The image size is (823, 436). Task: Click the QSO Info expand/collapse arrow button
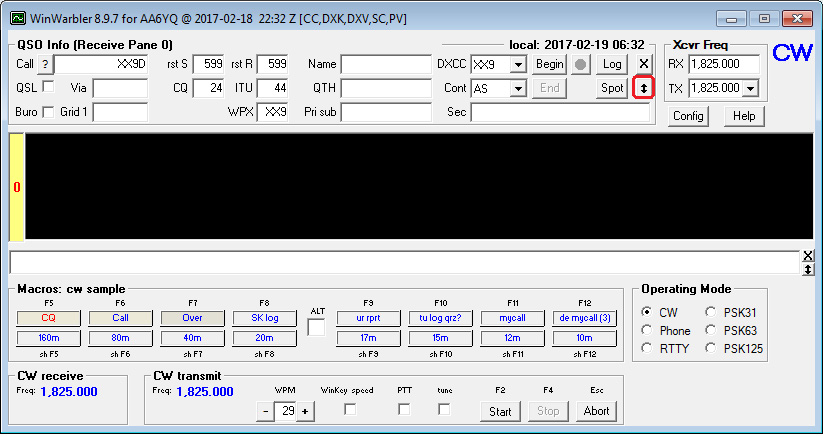click(x=644, y=88)
